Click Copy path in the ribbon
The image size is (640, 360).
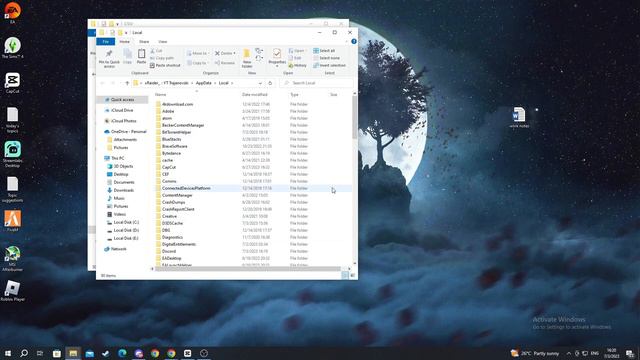tap(162, 58)
